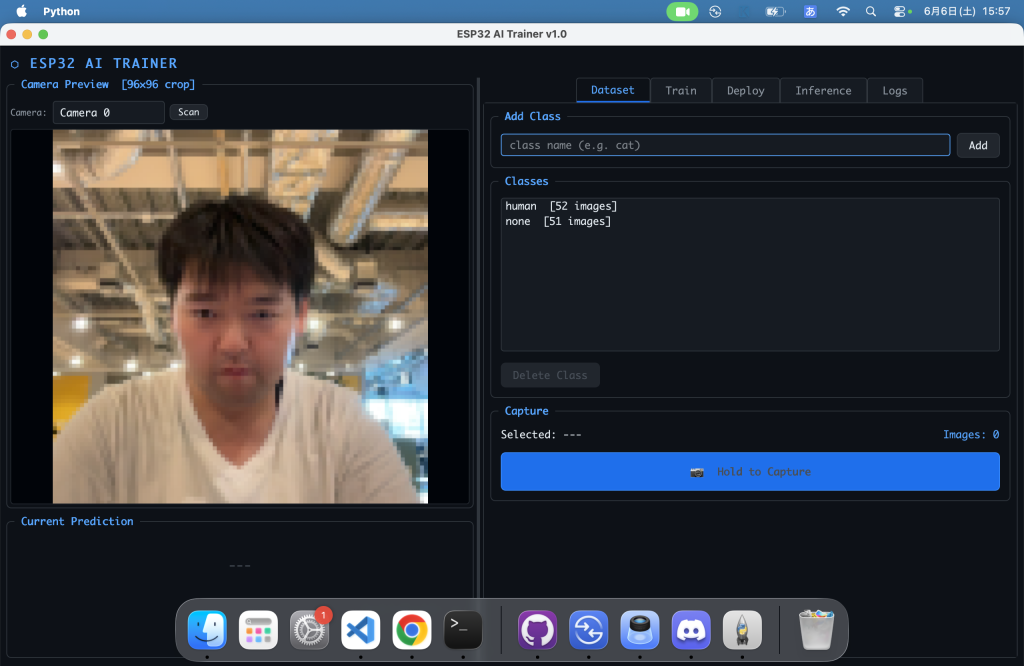Switch the Japanese input source in the menu bar
Screen dimensions: 1024x666
pos(810,11)
